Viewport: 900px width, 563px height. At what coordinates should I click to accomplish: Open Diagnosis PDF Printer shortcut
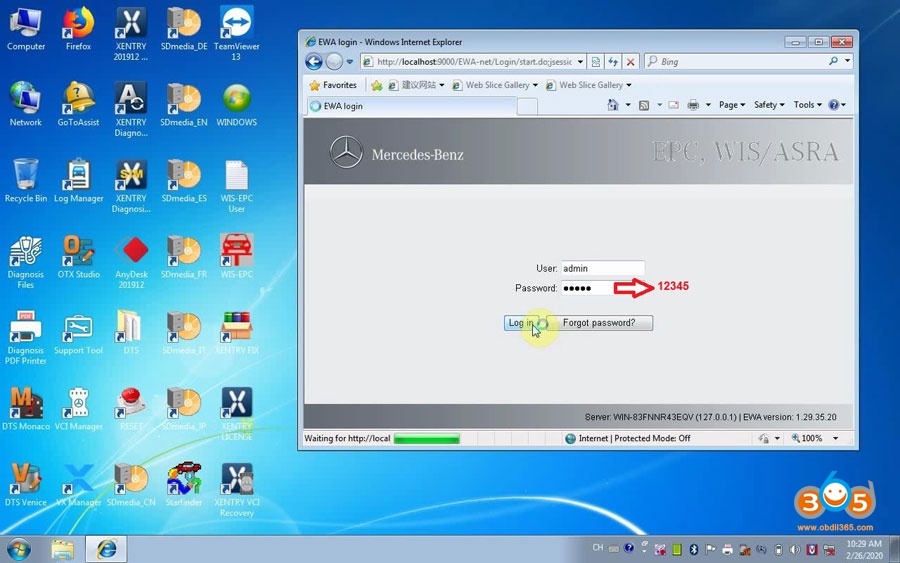coord(26,337)
